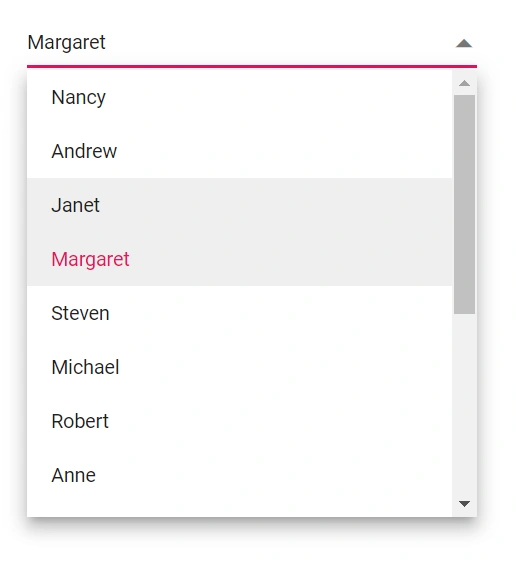This screenshot has width=516, height=567.
Task: Pick Robert from the options
Action: tap(239, 421)
